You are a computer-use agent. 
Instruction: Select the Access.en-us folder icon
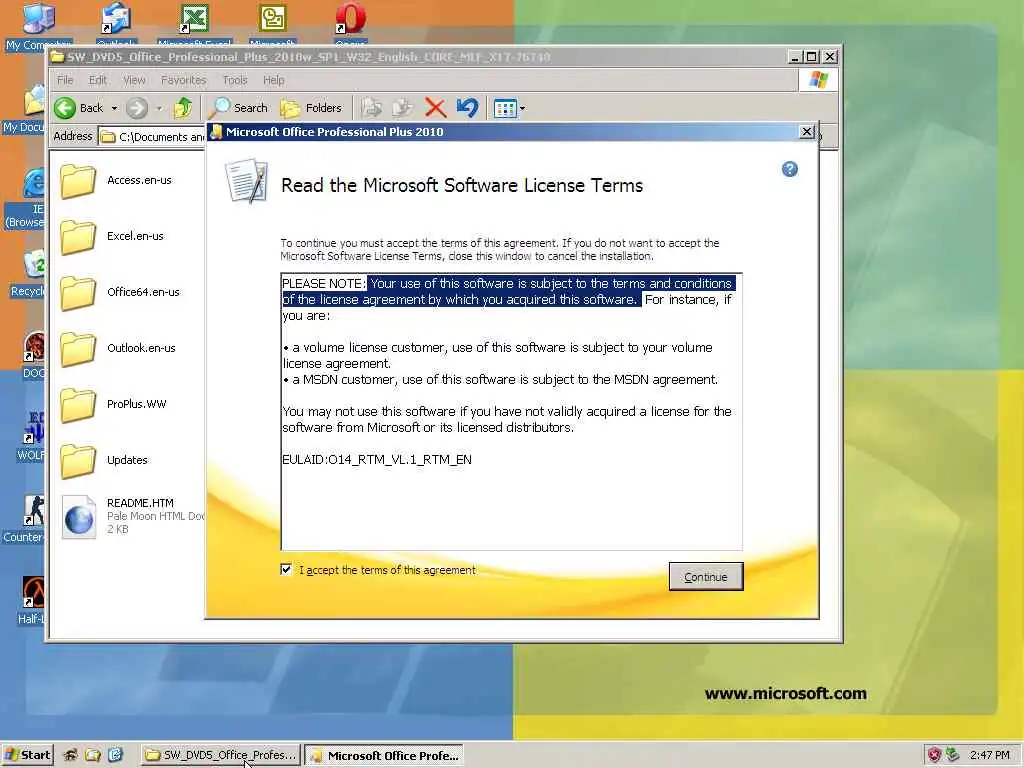pyautogui.click(x=78, y=180)
